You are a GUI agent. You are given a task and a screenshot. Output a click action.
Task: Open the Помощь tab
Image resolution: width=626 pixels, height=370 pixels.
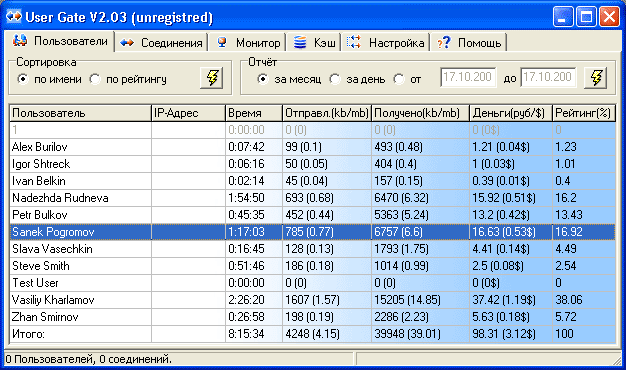coord(469,43)
